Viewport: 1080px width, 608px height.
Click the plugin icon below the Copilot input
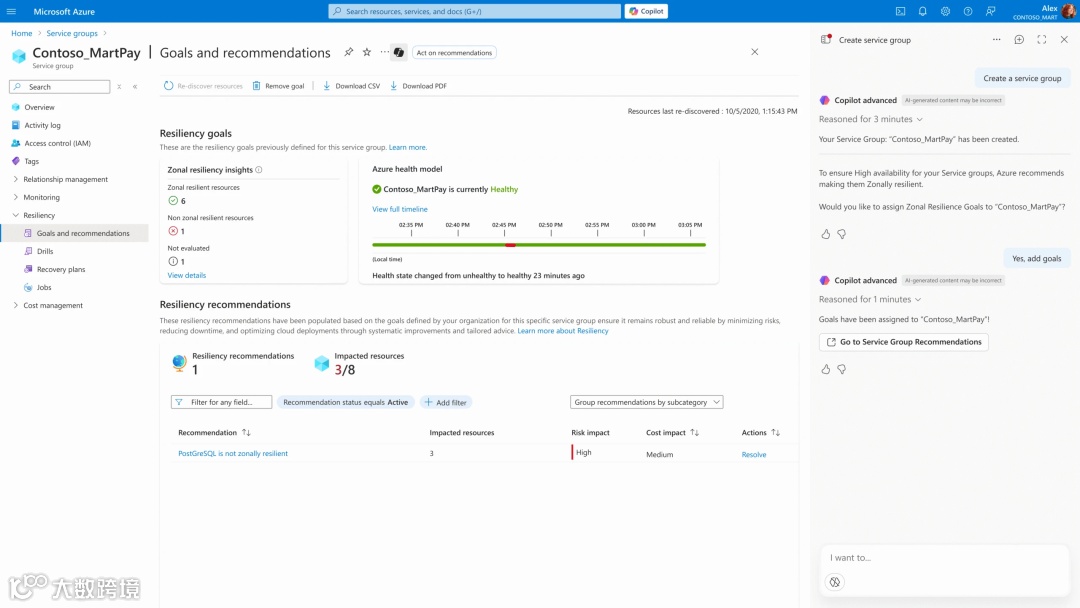point(835,582)
